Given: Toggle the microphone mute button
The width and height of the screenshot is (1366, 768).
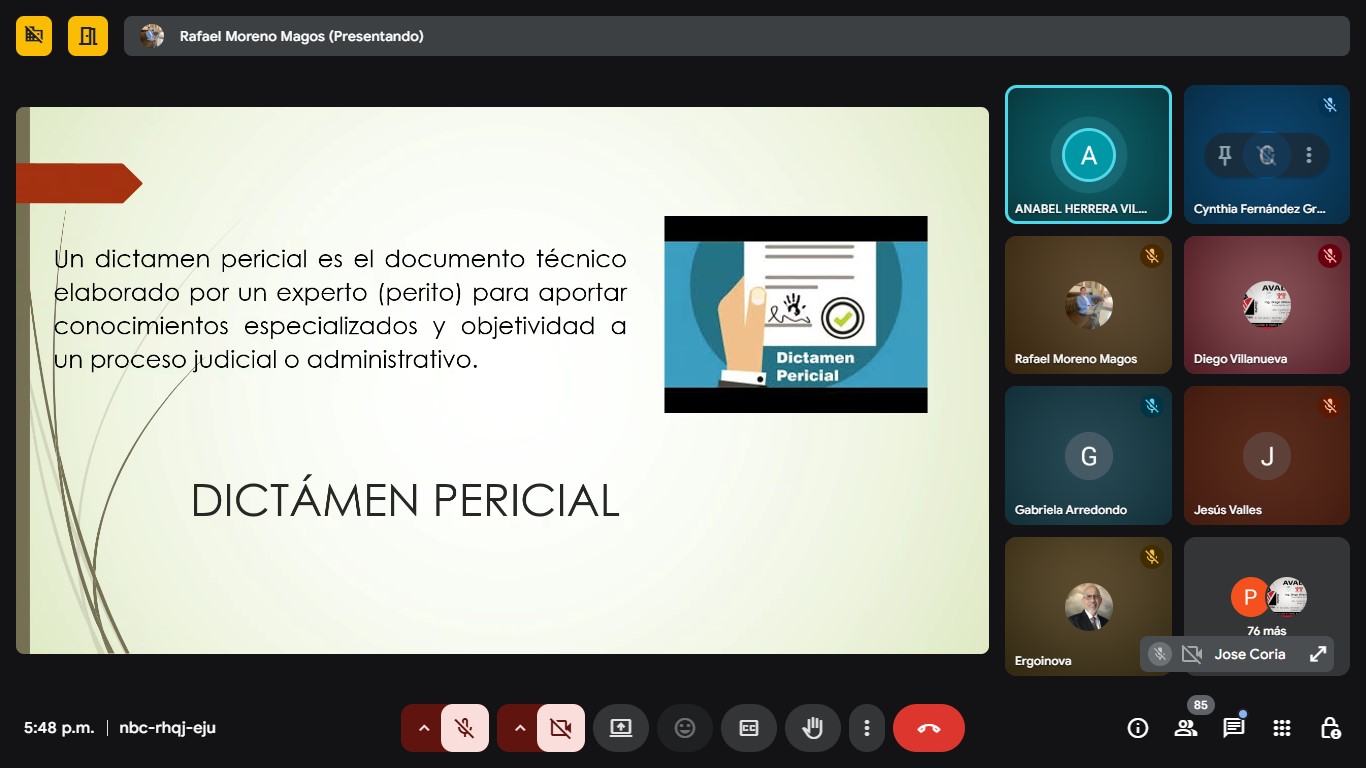Looking at the screenshot, I should [464, 728].
